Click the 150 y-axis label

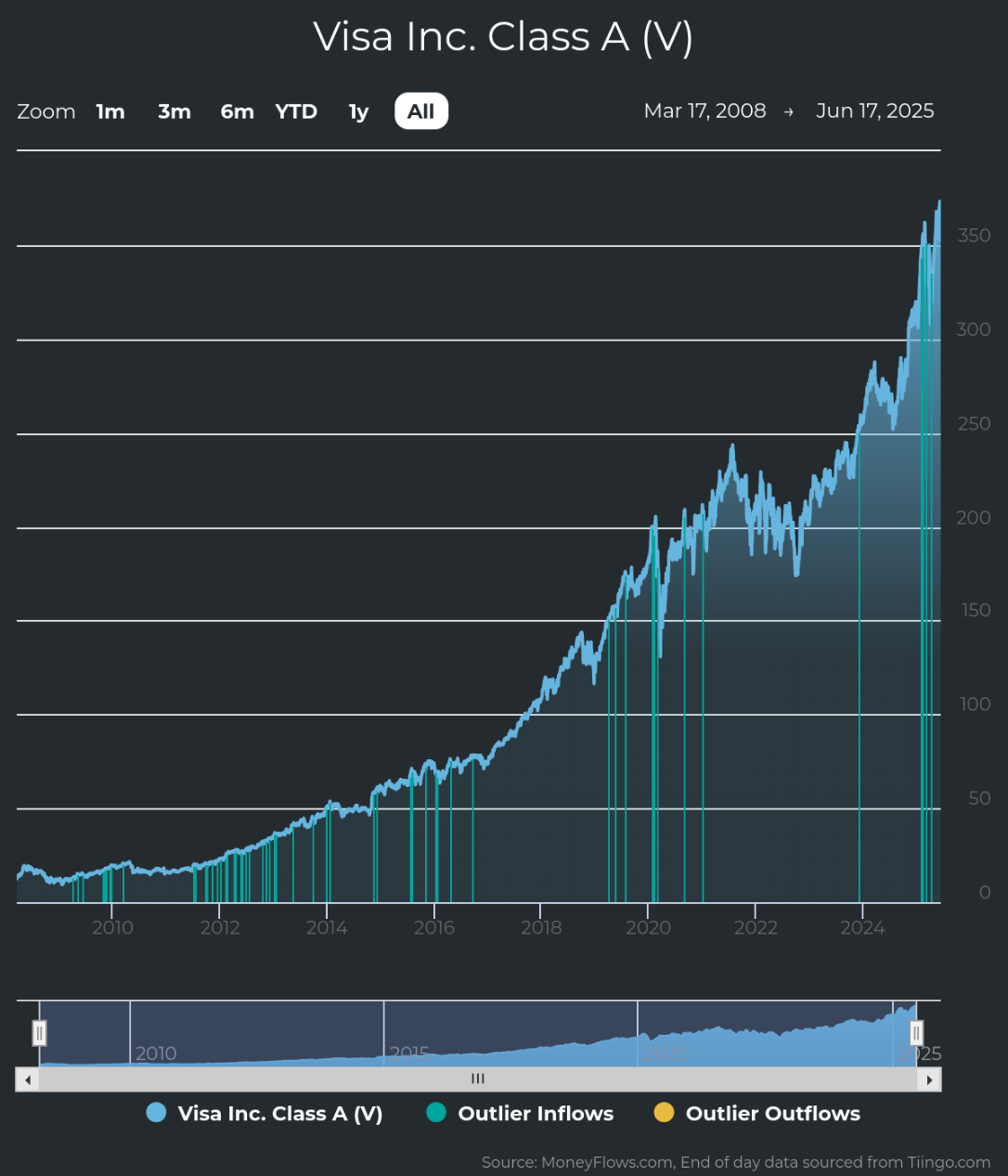tap(975, 611)
